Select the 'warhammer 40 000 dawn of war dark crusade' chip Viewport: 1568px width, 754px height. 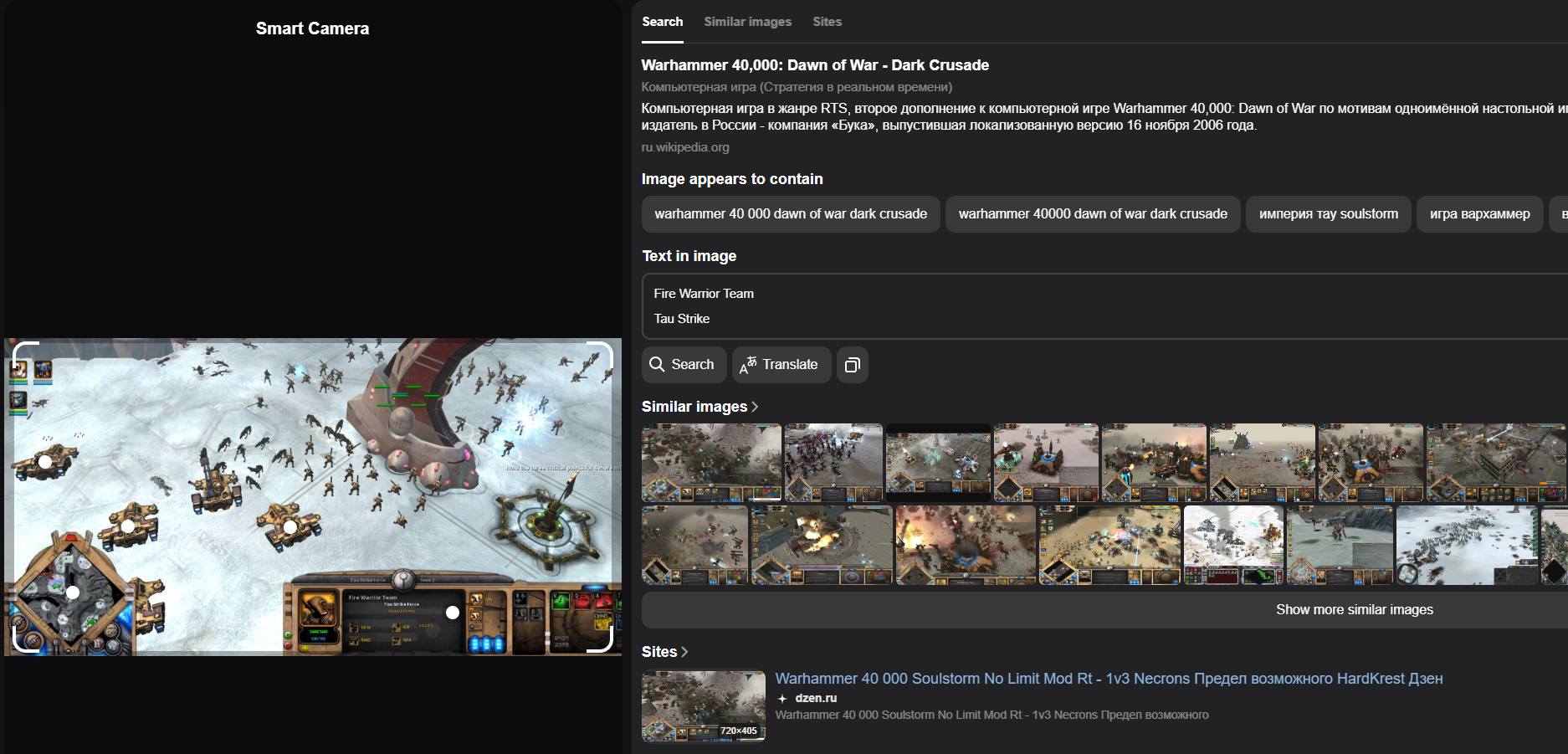791,214
